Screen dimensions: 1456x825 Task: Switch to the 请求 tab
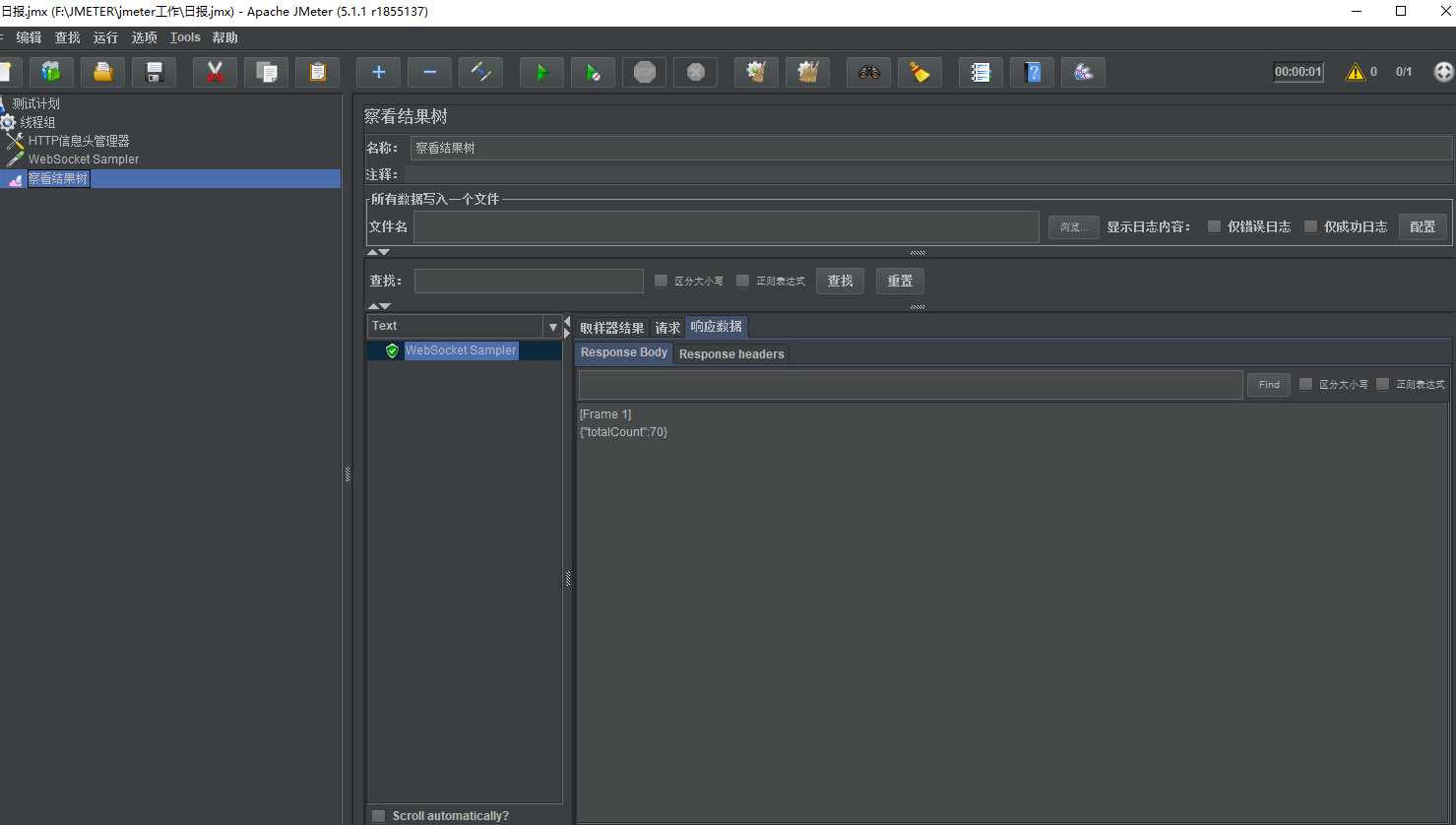(667, 328)
